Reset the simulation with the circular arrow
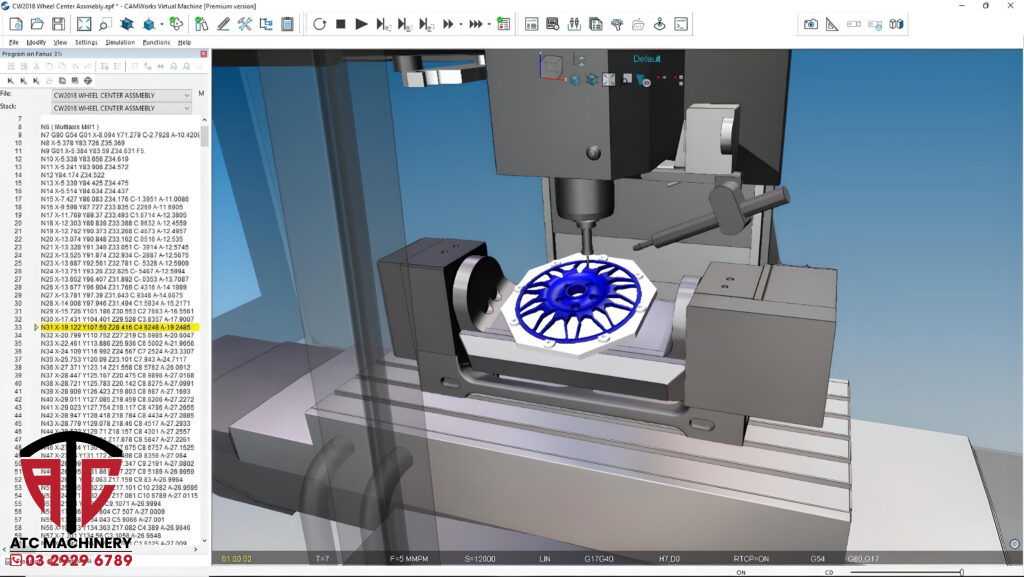 click(x=320, y=23)
